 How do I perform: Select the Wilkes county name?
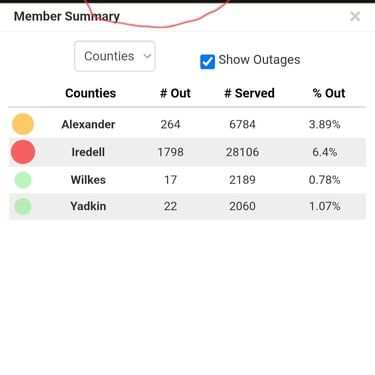(88, 180)
